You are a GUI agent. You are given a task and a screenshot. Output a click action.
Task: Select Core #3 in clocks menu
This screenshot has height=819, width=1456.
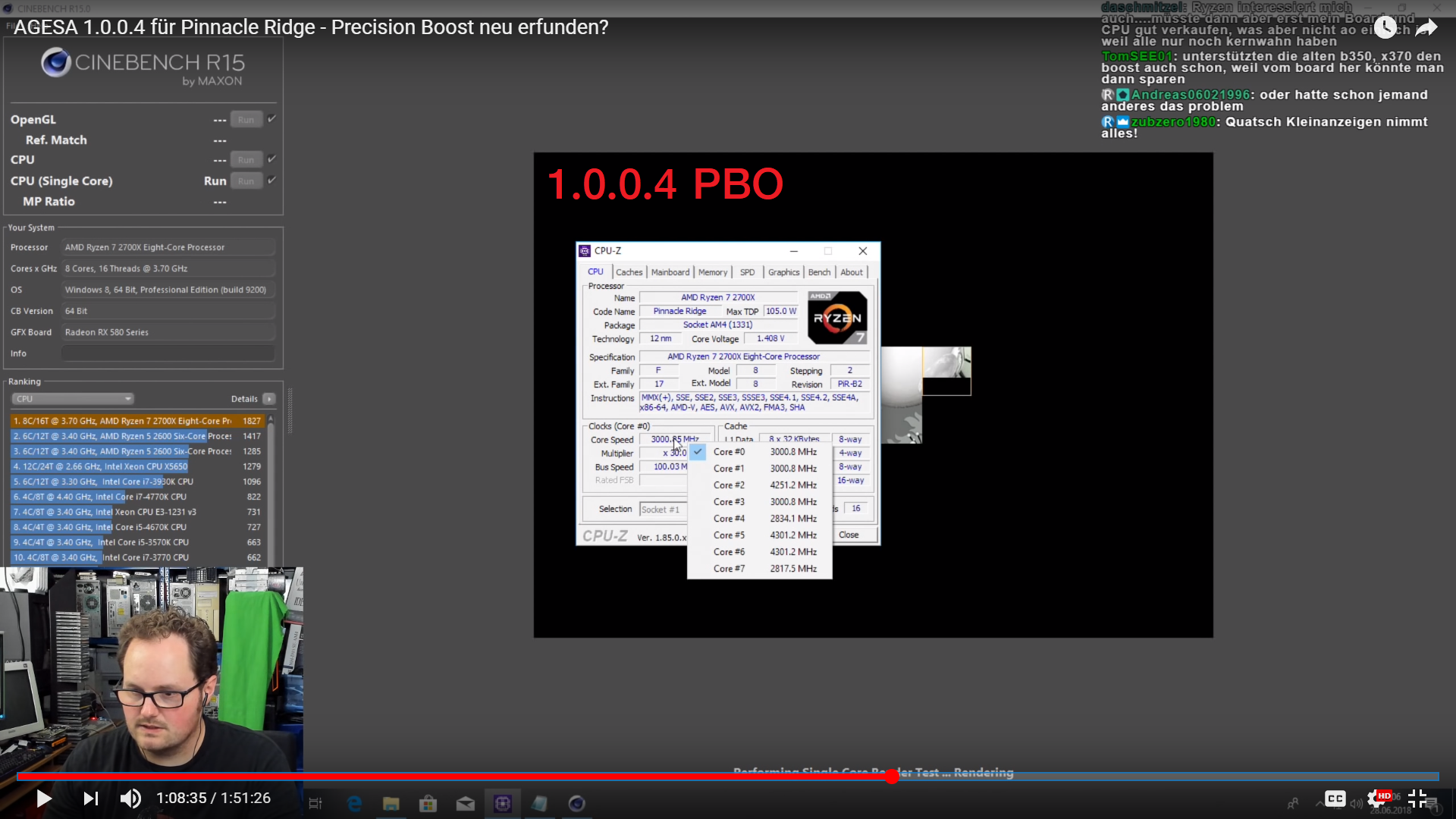(x=760, y=502)
